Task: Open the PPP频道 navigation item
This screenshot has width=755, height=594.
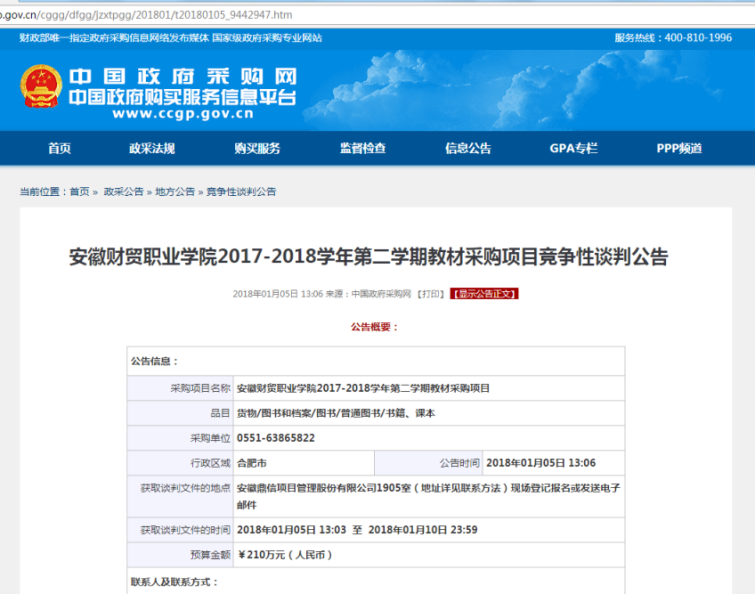Action: (x=679, y=148)
